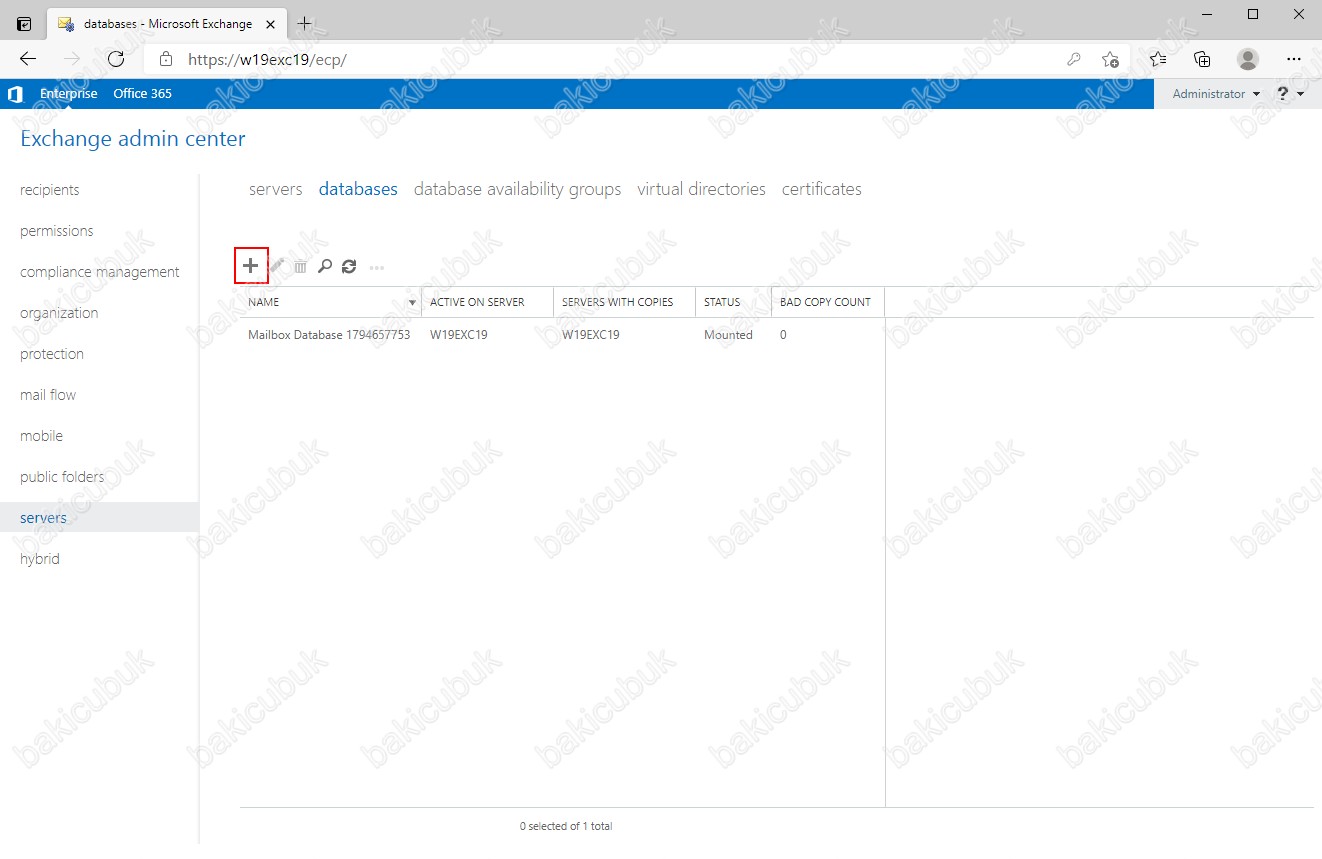Click the delete trash icon in toolbar
Image resolution: width=1322 pixels, height=859 pixels.
click(300, 267)
